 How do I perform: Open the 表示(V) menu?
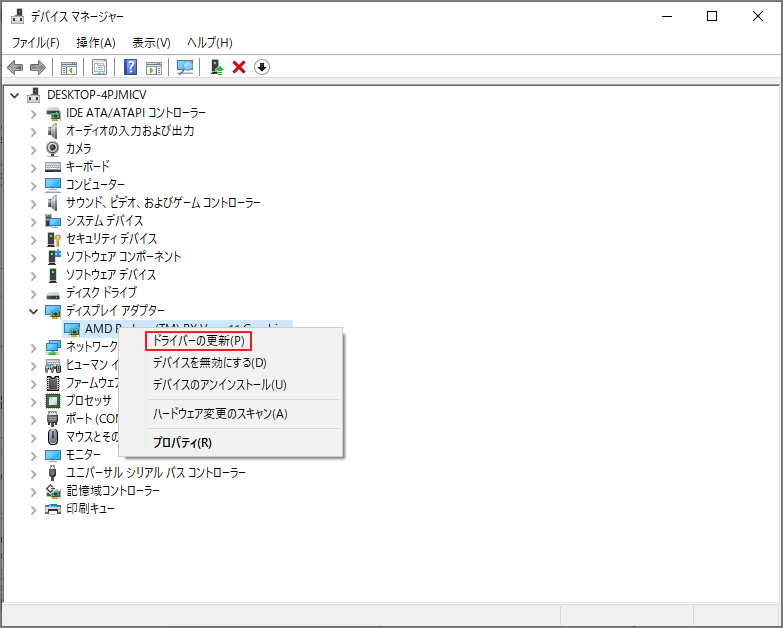151,43
